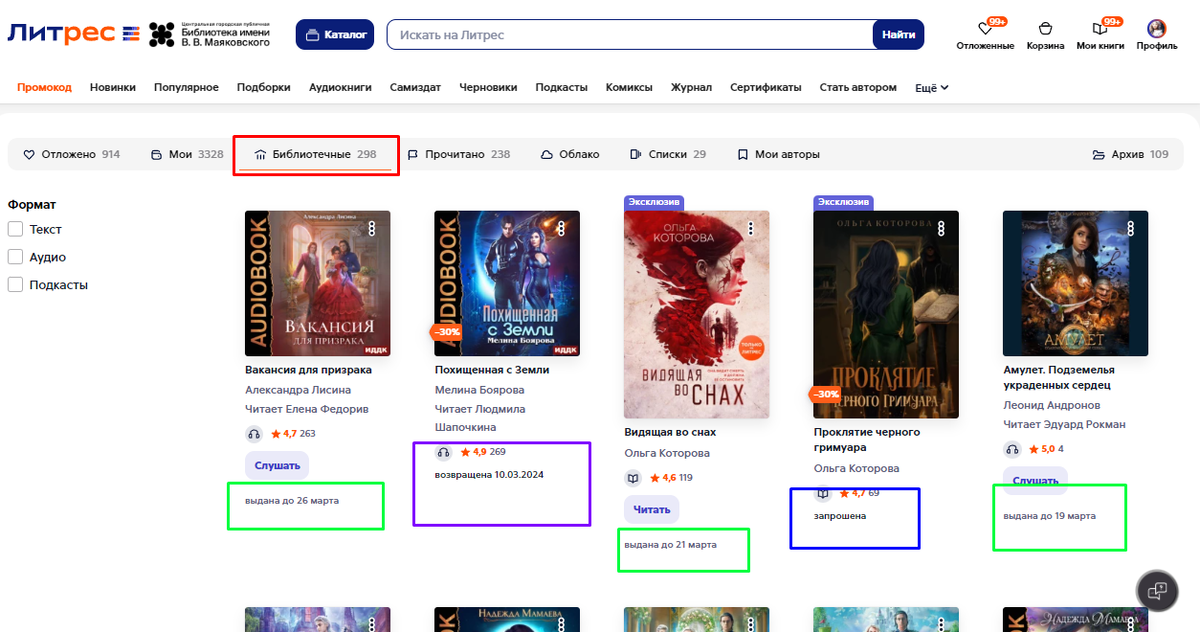Expand the Ещё navigation dropdown

(x=932, y=88)
